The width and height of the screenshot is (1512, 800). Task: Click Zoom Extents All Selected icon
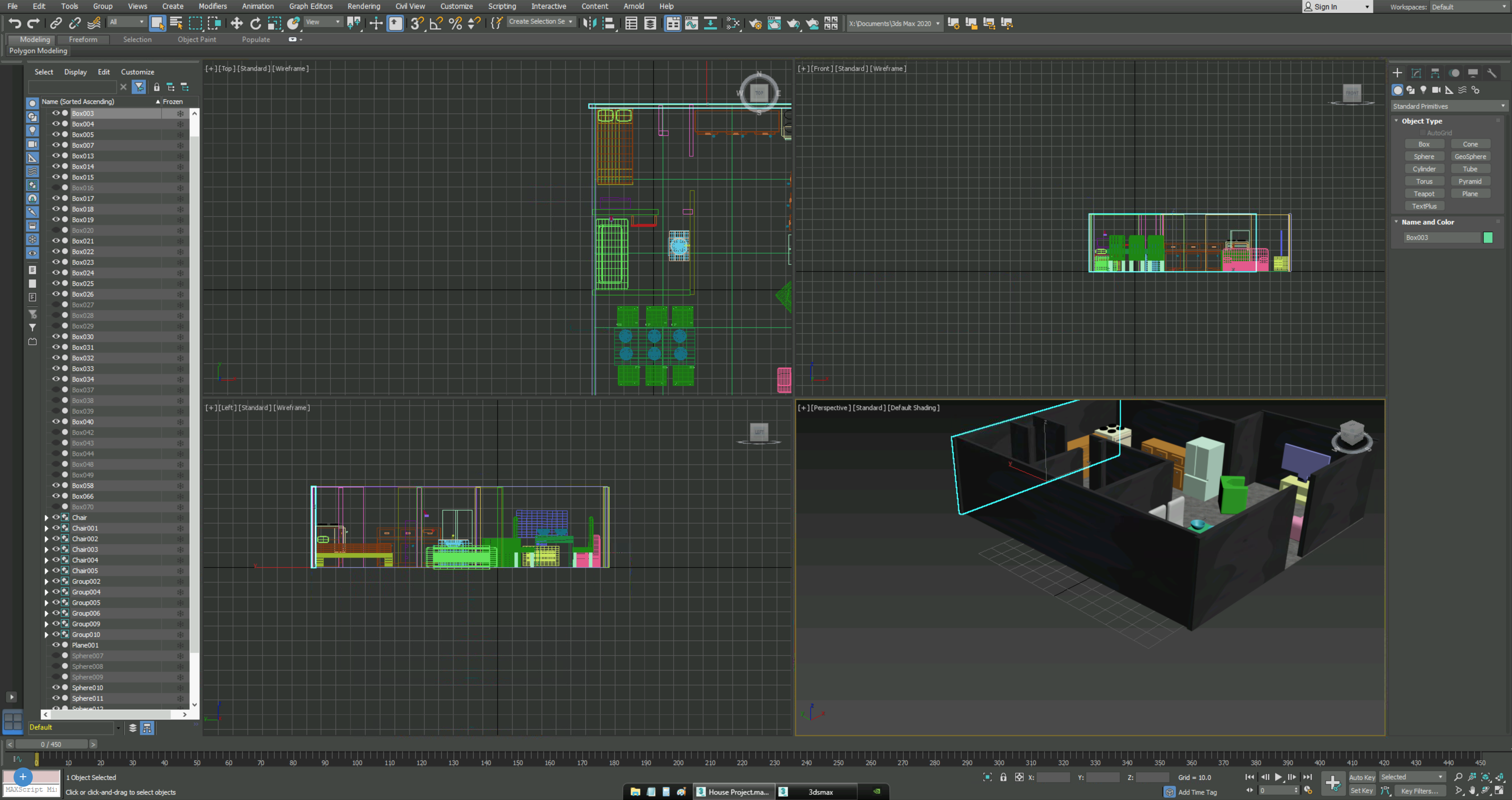(1500, 777)
